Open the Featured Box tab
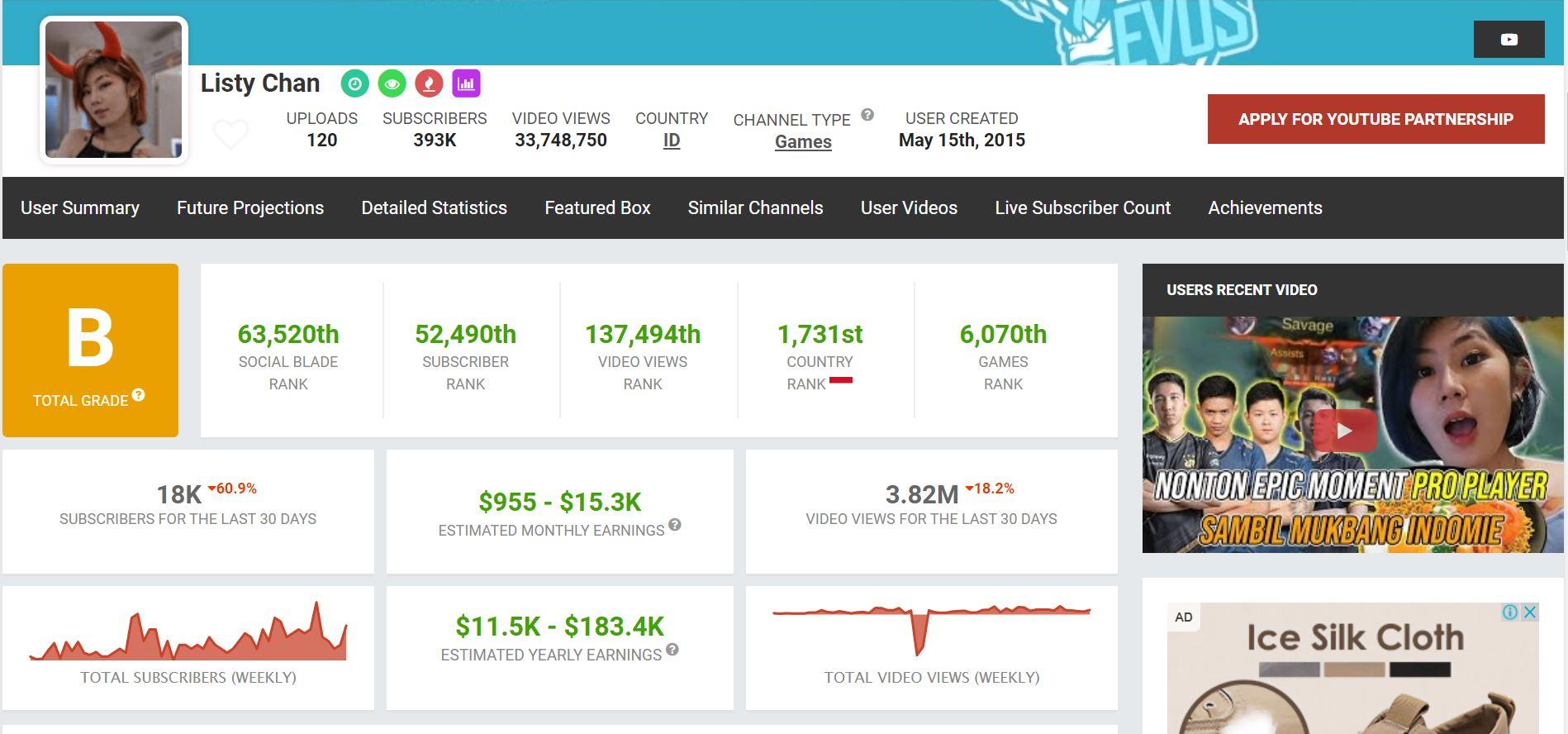The image size is (1568, 734). tap(597, 207)
